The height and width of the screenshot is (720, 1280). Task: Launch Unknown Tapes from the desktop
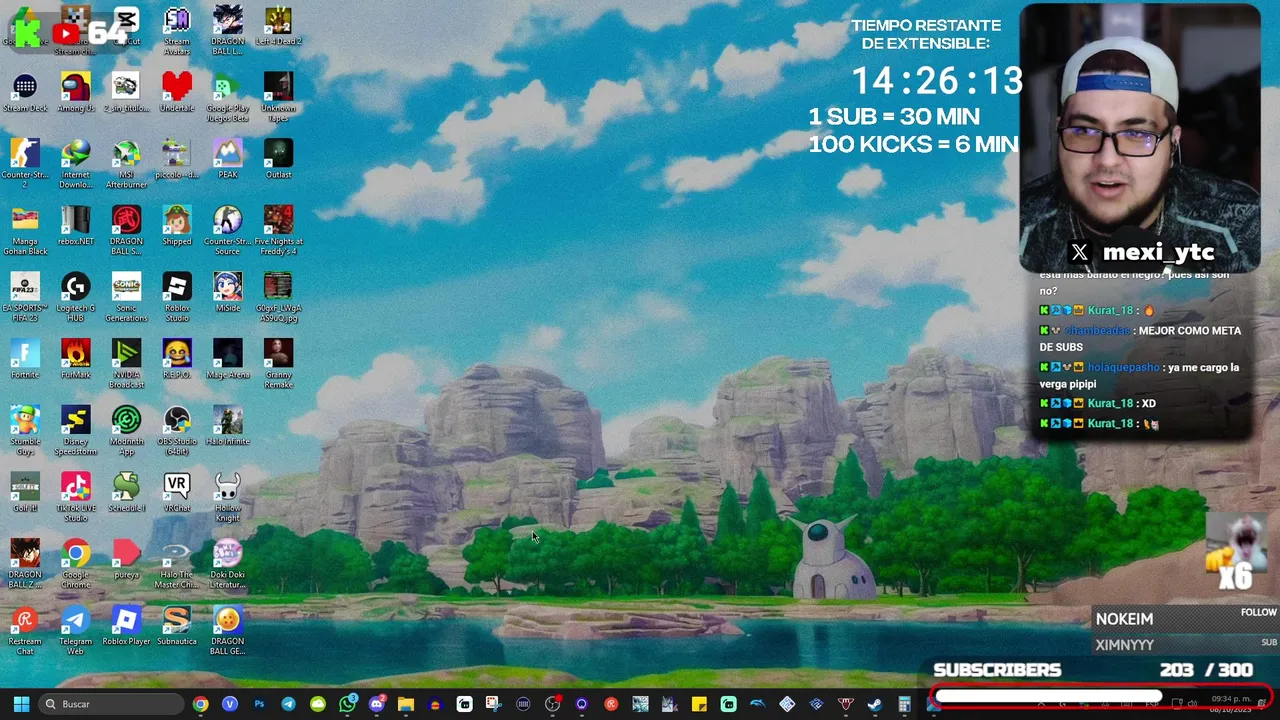[278, 98]
